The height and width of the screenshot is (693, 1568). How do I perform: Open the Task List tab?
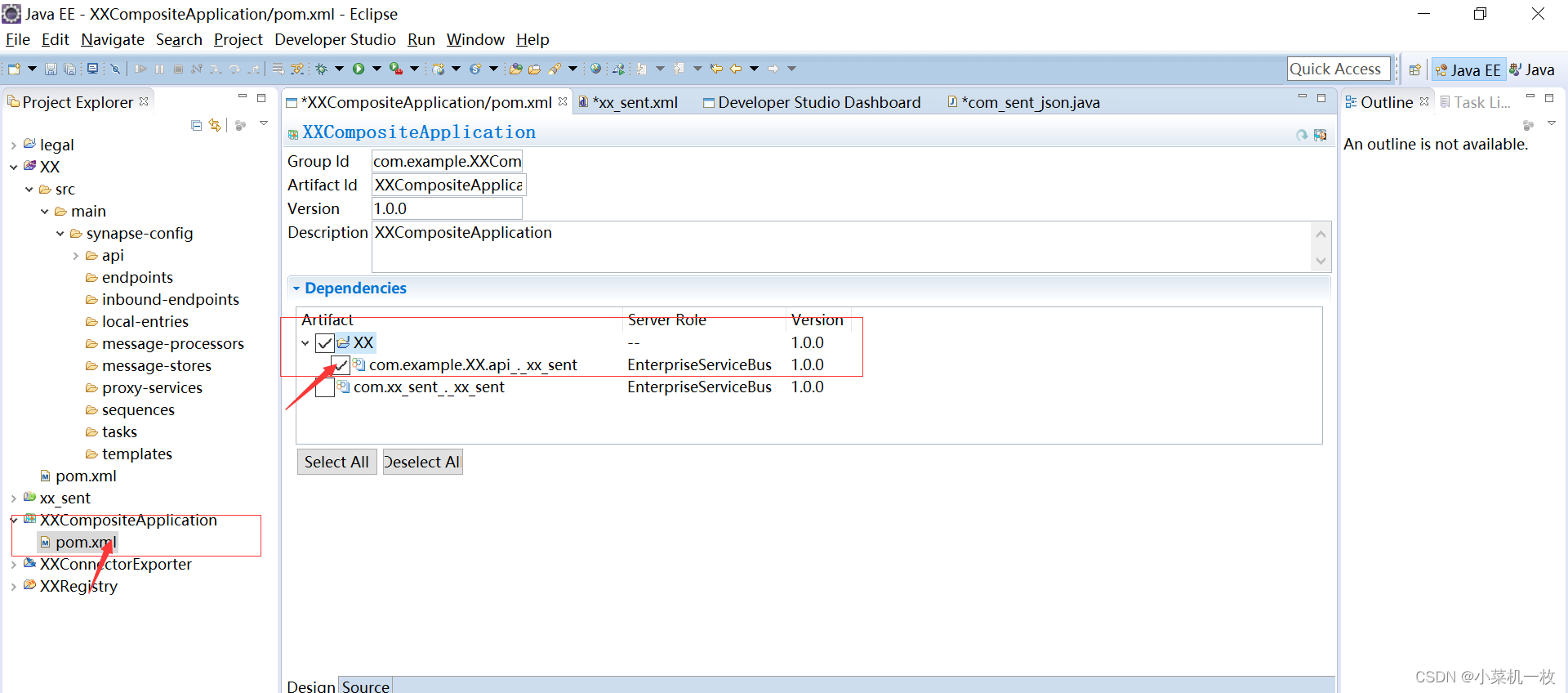pyautogui.click(x=1475, y=102)
